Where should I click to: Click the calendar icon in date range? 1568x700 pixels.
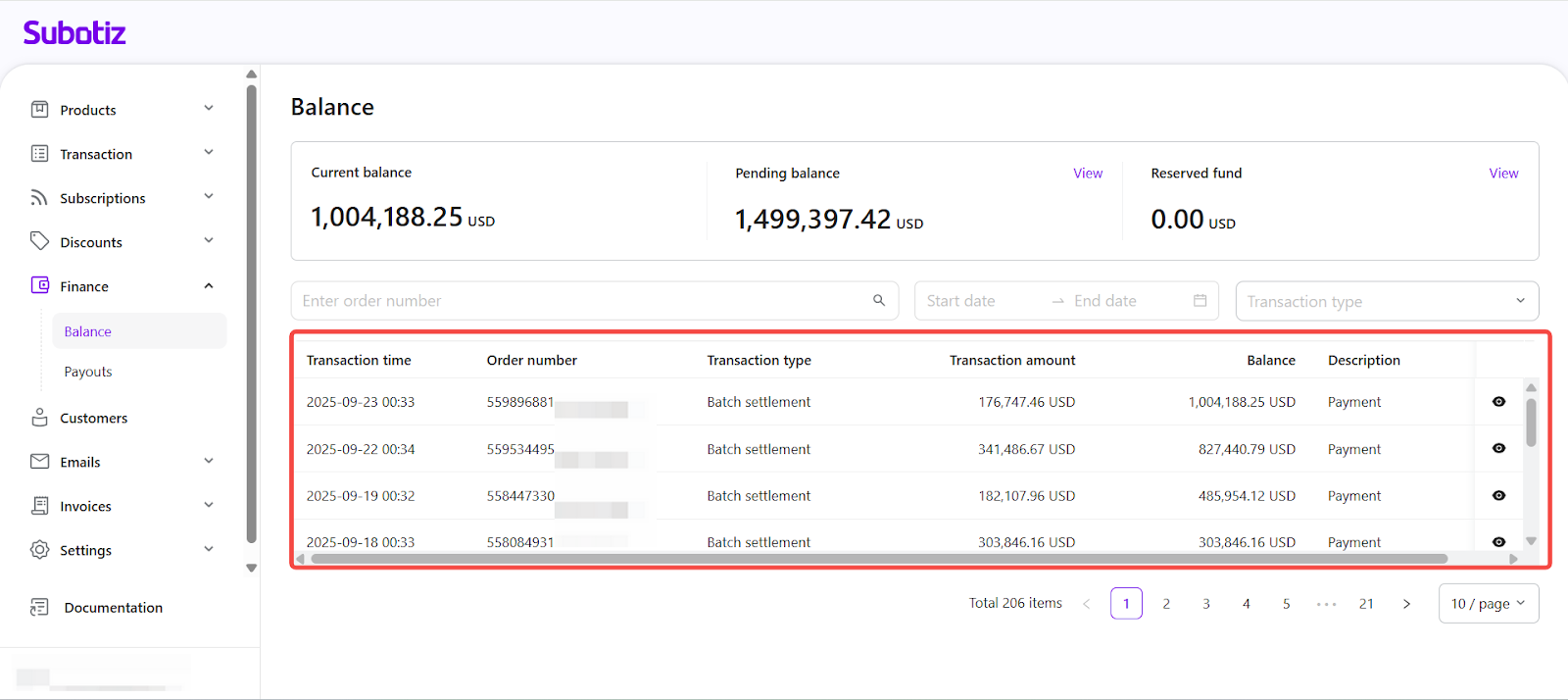tap(1200, 301)
